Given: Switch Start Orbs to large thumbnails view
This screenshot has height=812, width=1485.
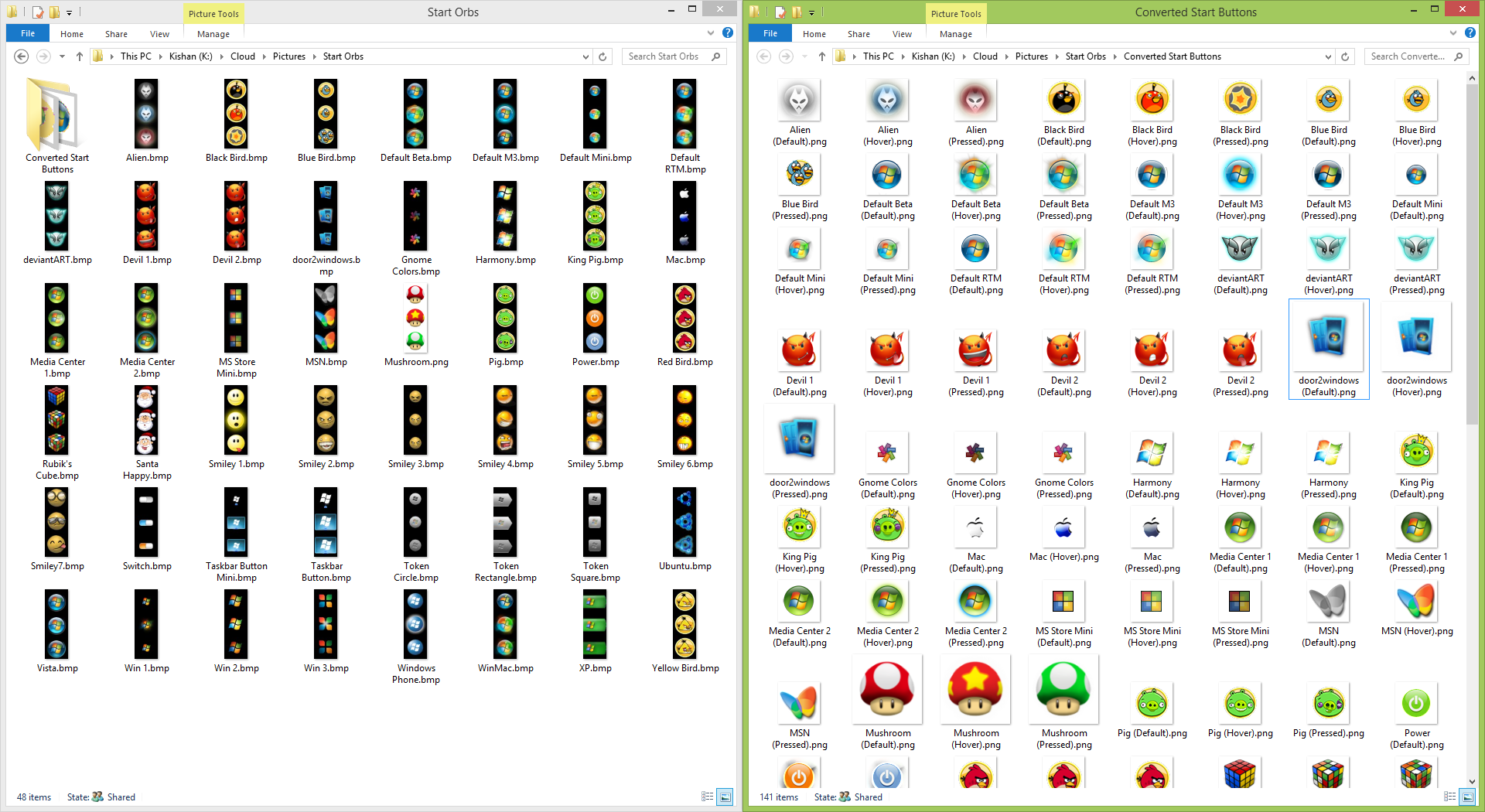Looking at the screenshot, I should pyautogui.click(x=725, y=797).
